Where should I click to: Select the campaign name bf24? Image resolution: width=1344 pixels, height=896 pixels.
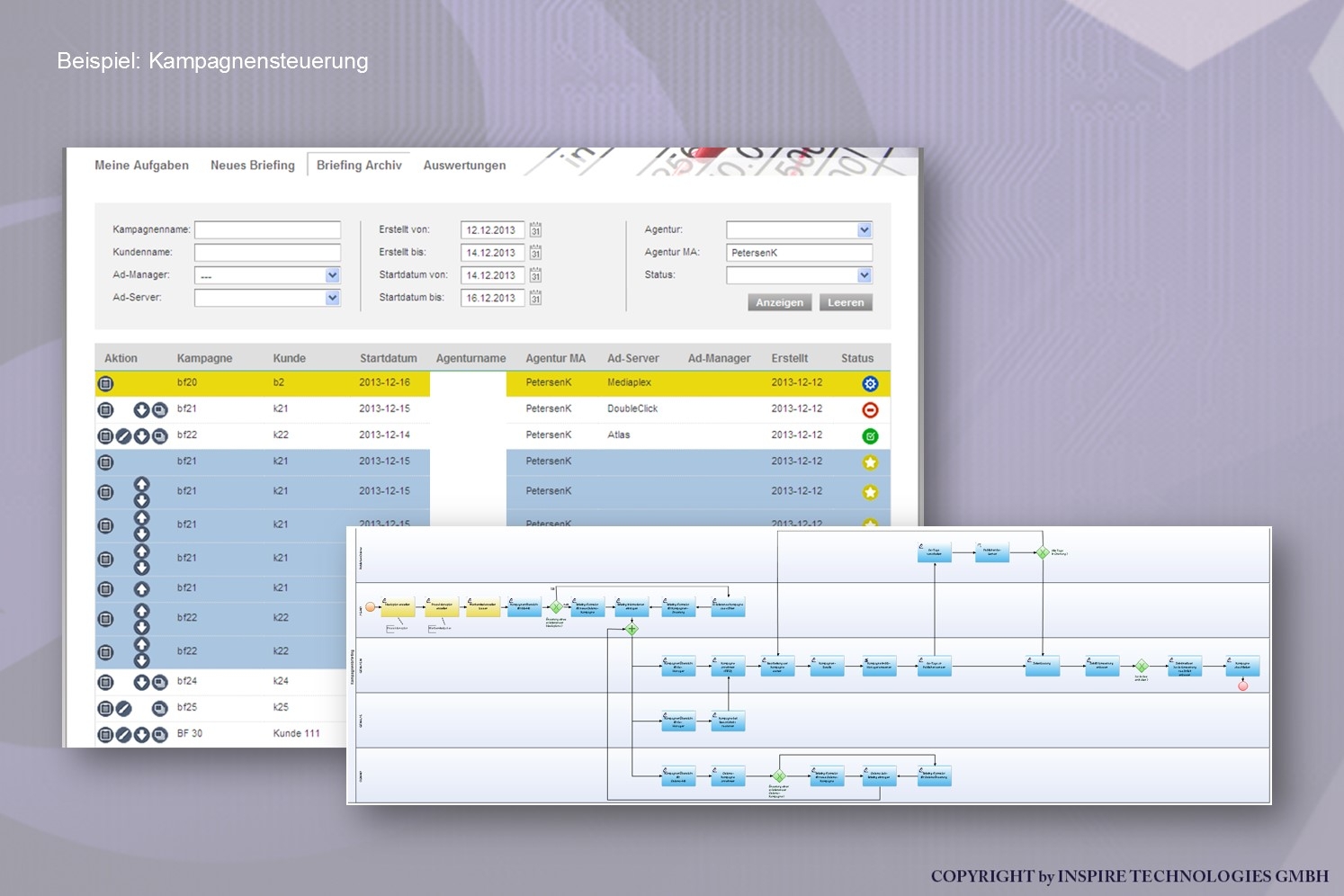tap(187, 681)
